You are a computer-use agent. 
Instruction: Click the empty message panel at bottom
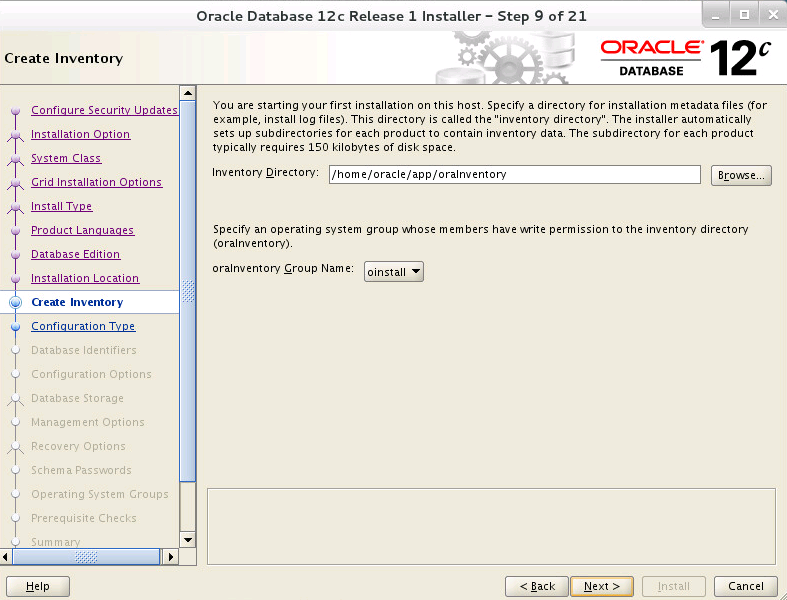[491, 526]
